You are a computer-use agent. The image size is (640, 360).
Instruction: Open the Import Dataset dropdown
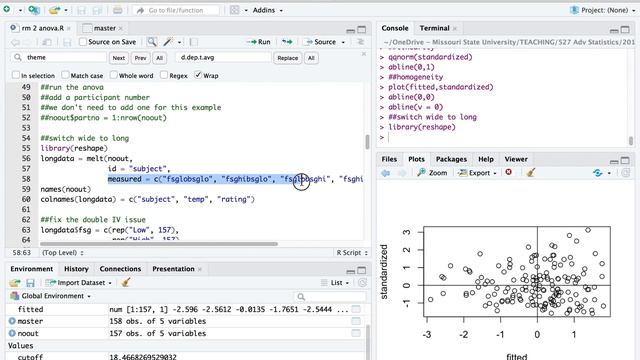(x=78, y=282)
